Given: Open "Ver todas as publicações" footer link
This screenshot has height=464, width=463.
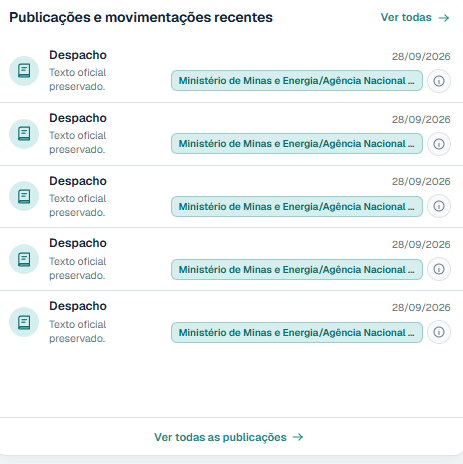Looking at the screenshot, I should (229, 437).
